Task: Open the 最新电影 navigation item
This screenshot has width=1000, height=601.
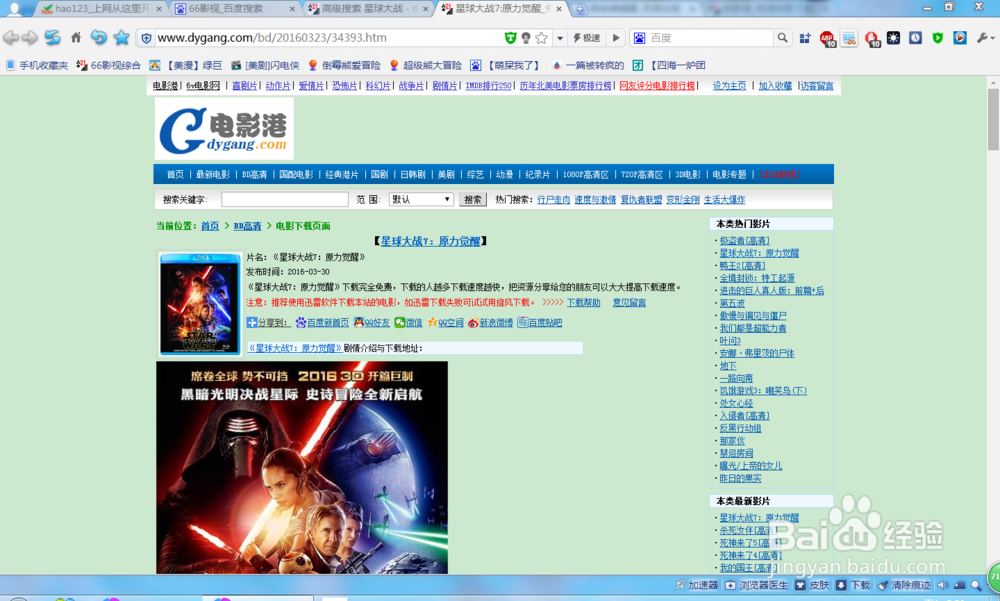Action: 213,174
